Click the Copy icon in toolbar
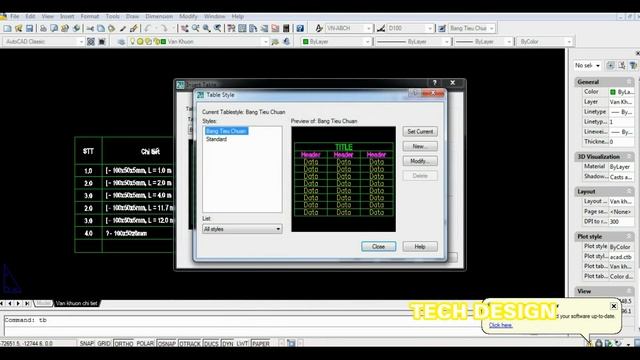Viewport: 640px width, 360px height. (x=101, y=28)
